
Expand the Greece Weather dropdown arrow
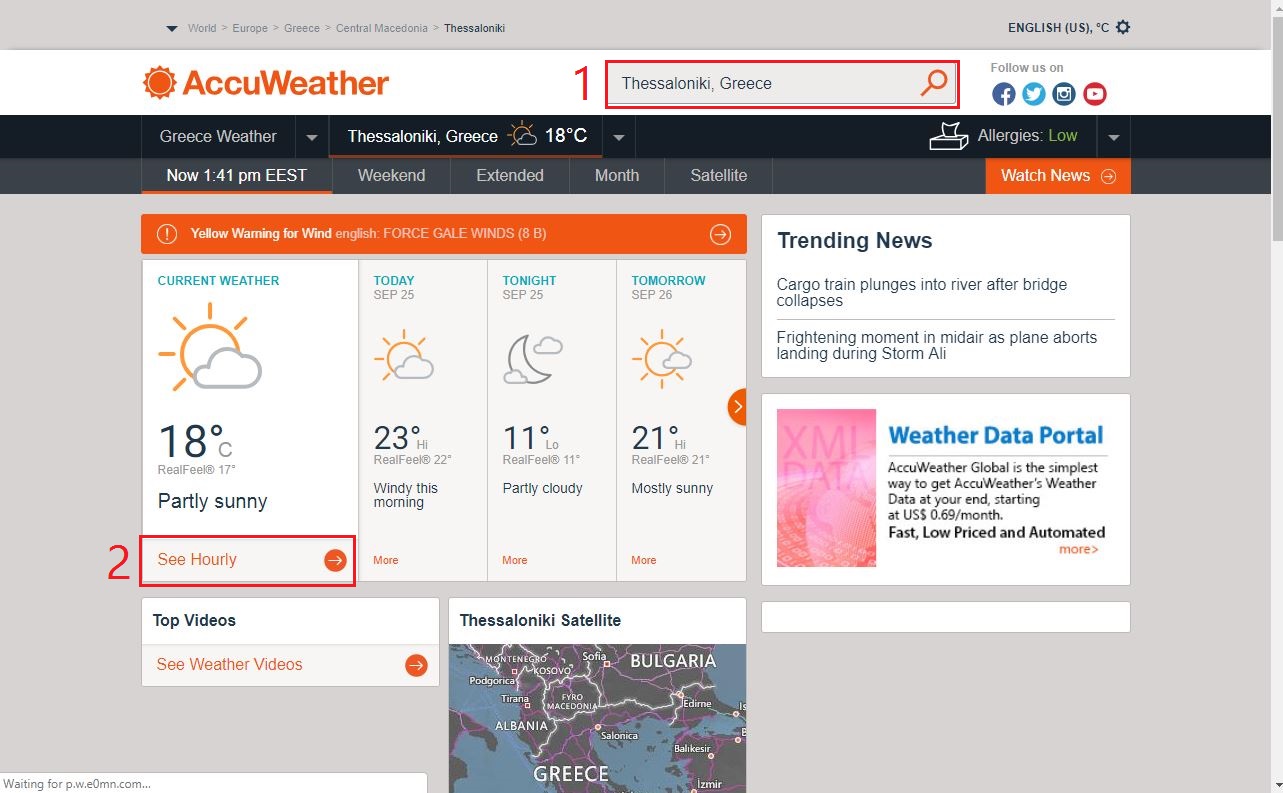coord(312,137)
